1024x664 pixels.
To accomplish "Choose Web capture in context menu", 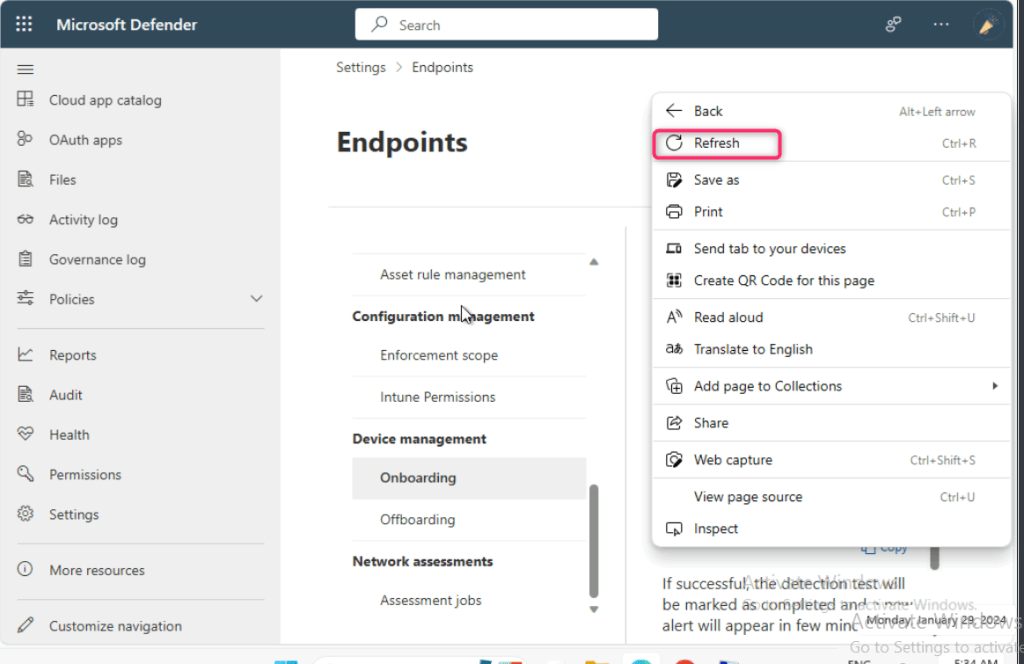I will pos(733,460).
